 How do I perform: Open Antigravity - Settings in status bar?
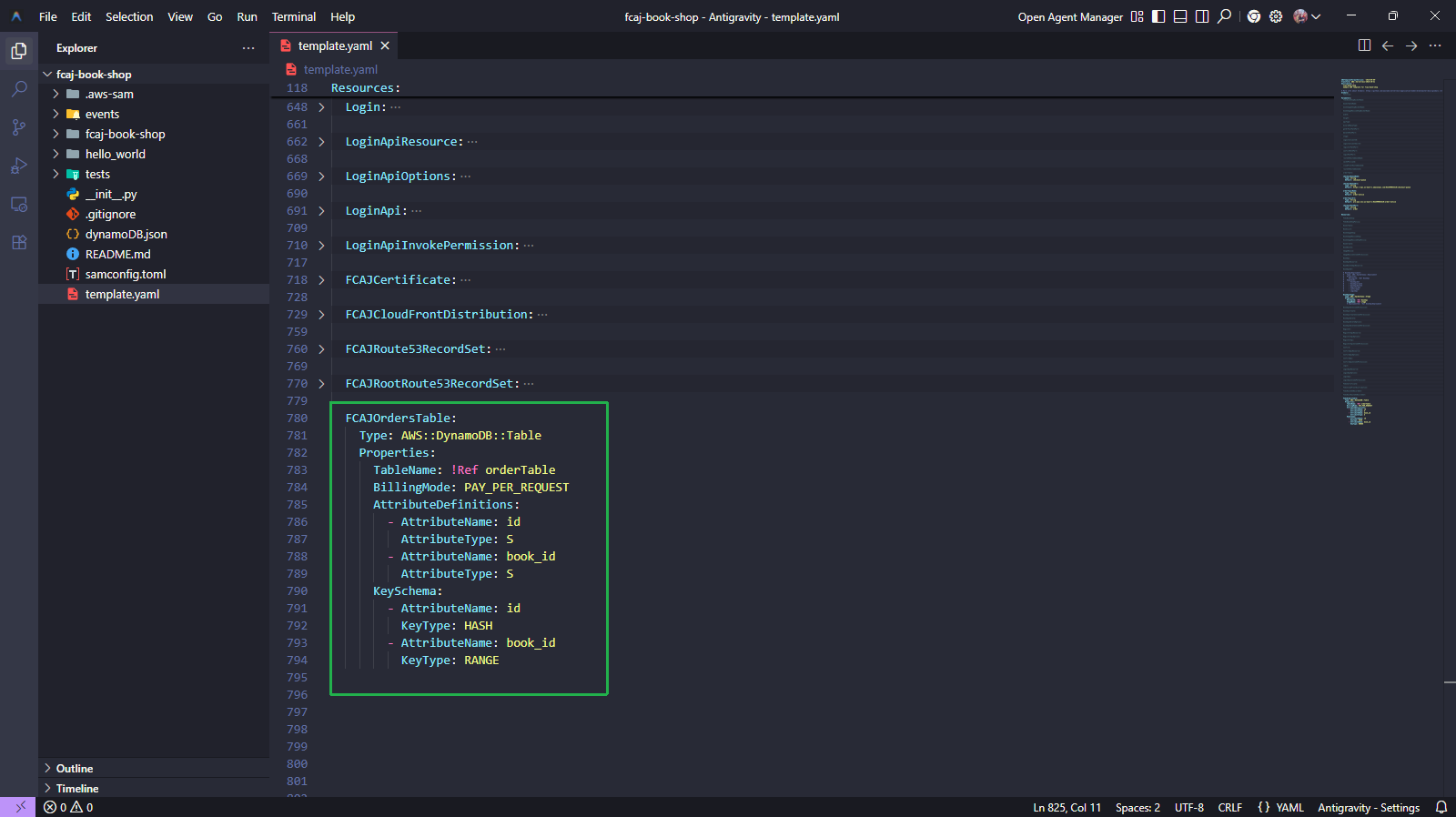click(1368, 807)
